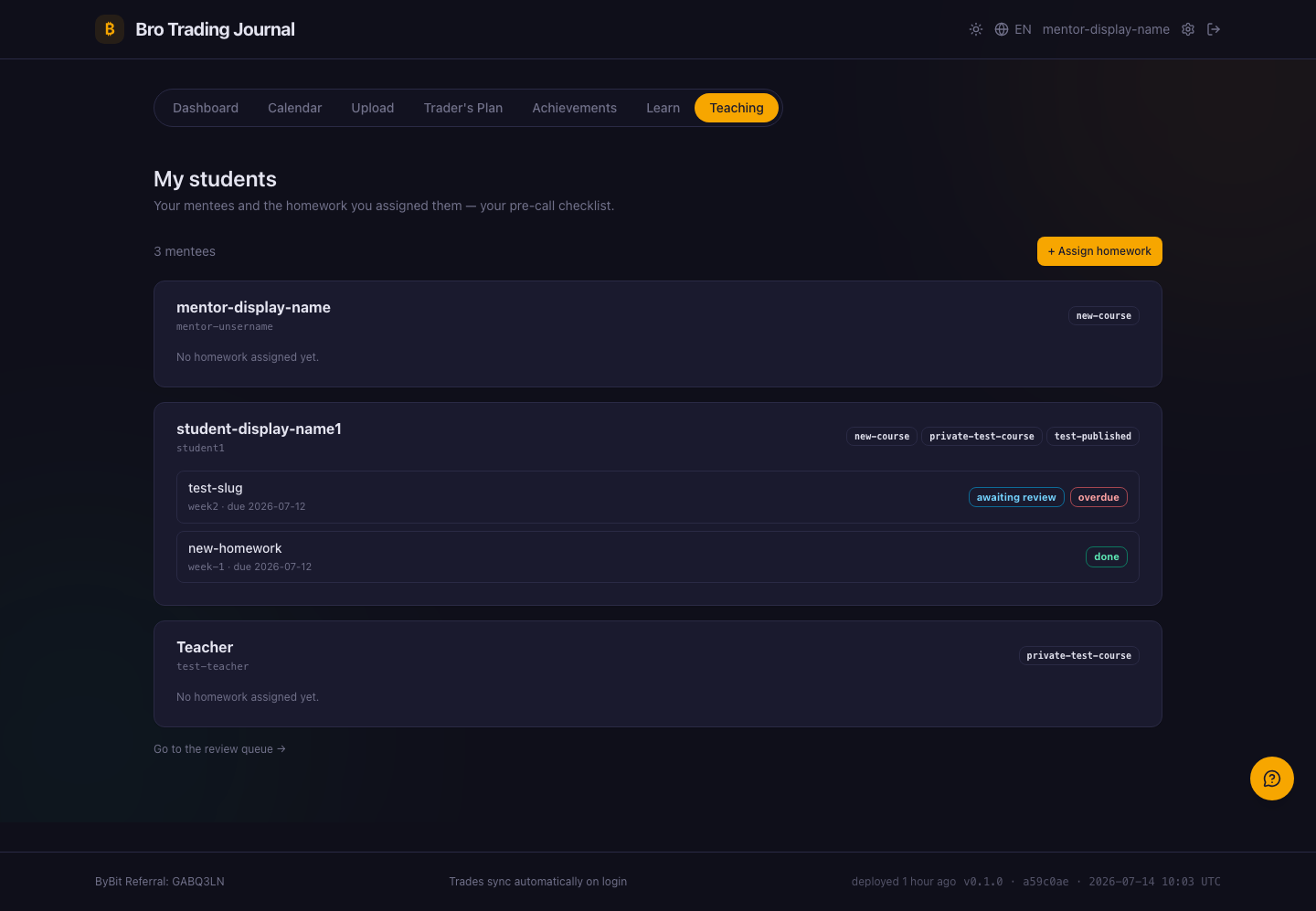Open the Learn tab
This screenshot has width=1316, height=911.
point(663,108)
